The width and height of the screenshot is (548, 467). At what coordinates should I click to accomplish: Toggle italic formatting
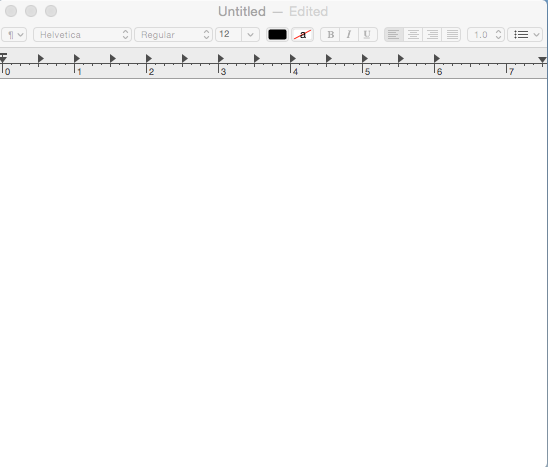[349, 35]
